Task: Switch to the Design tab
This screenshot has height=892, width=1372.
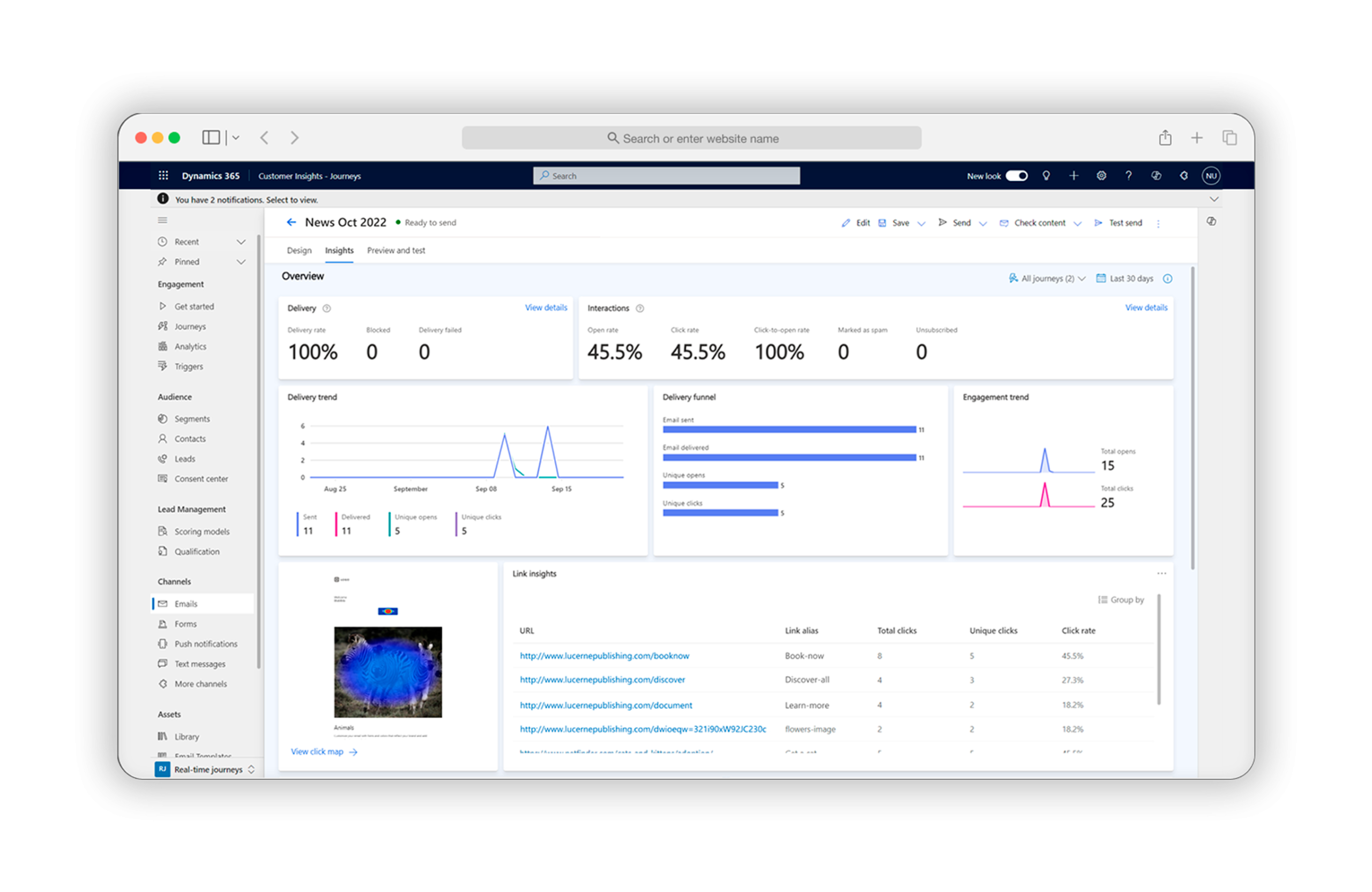Action: 299,251
